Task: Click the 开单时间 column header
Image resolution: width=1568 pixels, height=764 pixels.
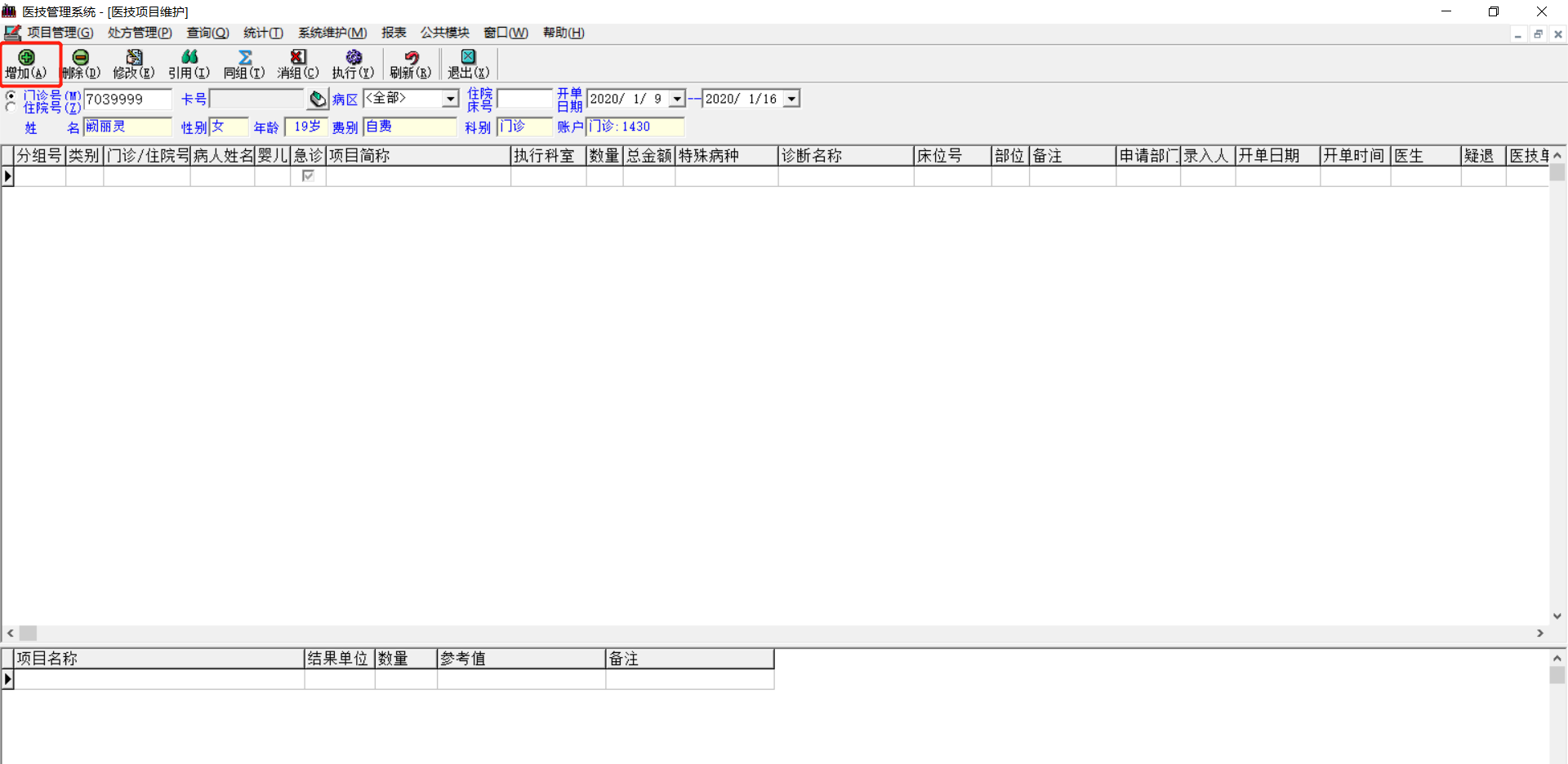Action: (x=1356, y=156)
